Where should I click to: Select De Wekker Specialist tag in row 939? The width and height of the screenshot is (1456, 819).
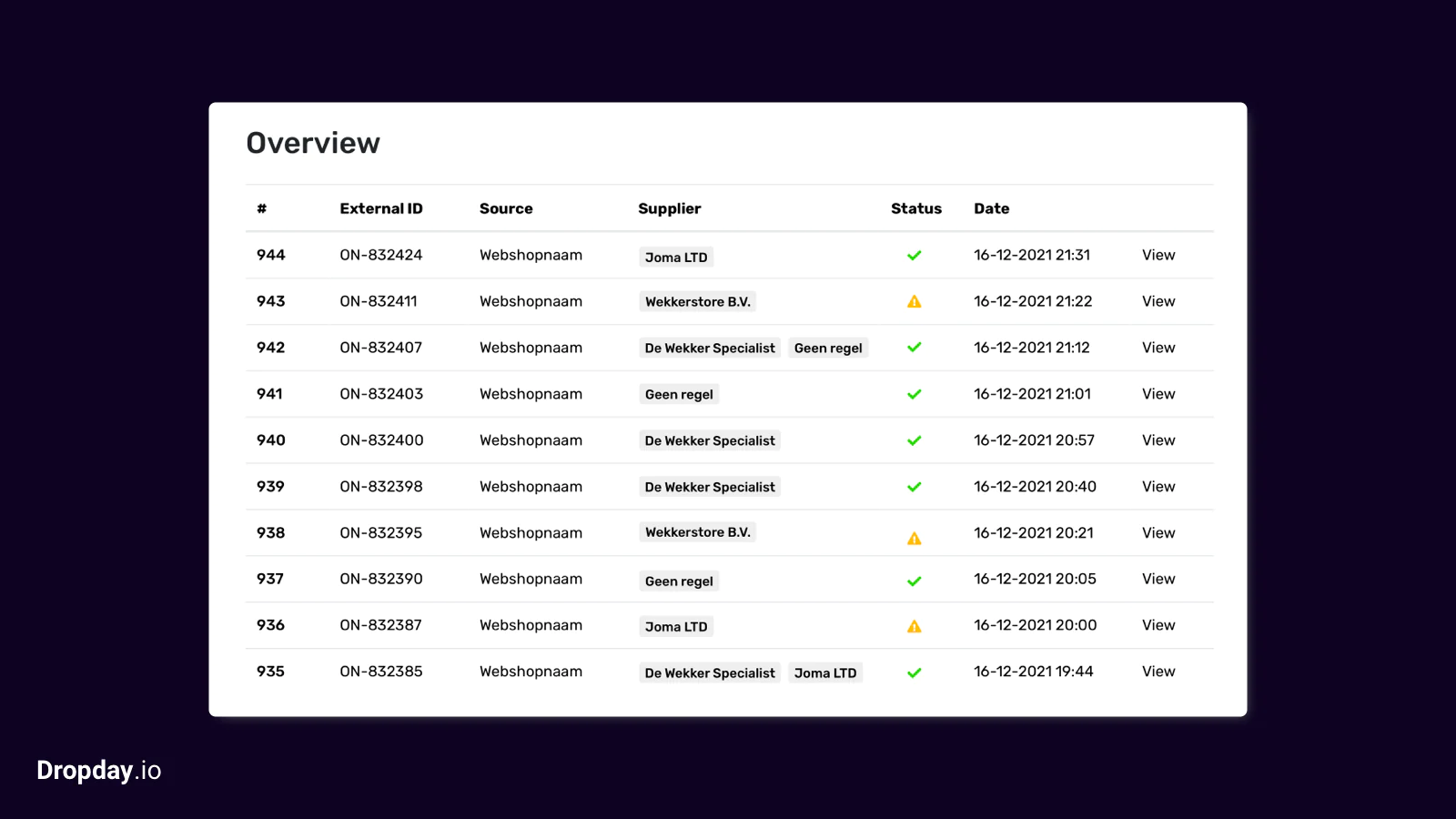pyautogui.click(x=710, y=487)
